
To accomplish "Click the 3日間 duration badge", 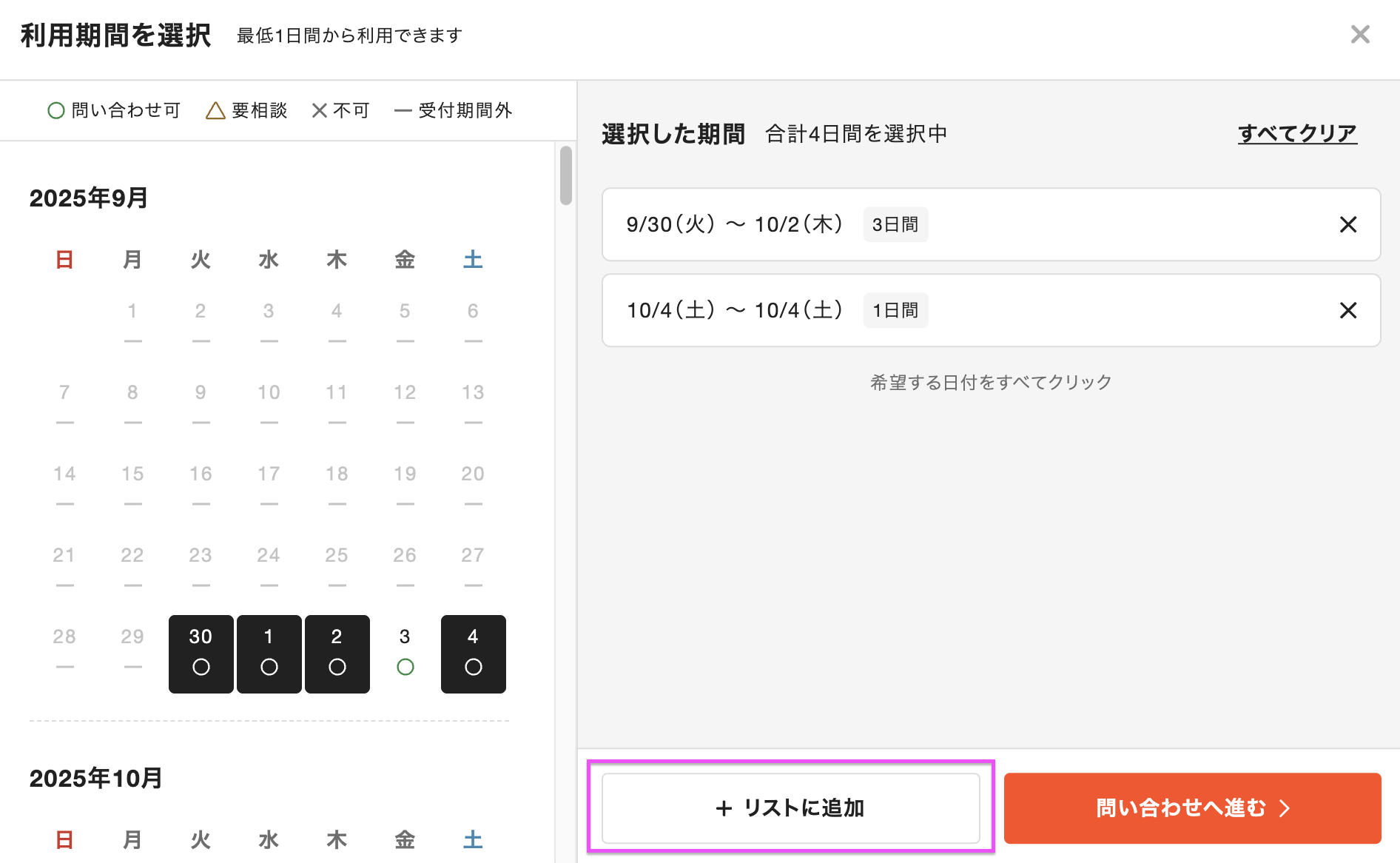I will (x=895, y=224).
